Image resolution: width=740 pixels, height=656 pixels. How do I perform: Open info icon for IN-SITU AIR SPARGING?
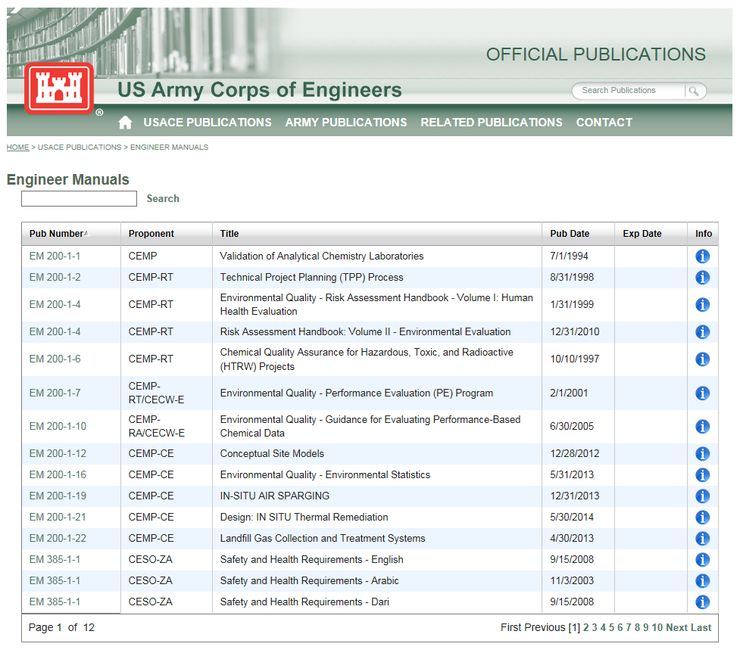pos(702,496)
